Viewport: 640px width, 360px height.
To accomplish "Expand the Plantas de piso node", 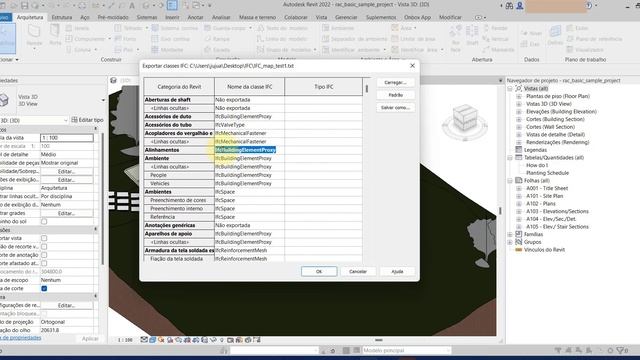I will pyautogui.click(x=518, y=96).
